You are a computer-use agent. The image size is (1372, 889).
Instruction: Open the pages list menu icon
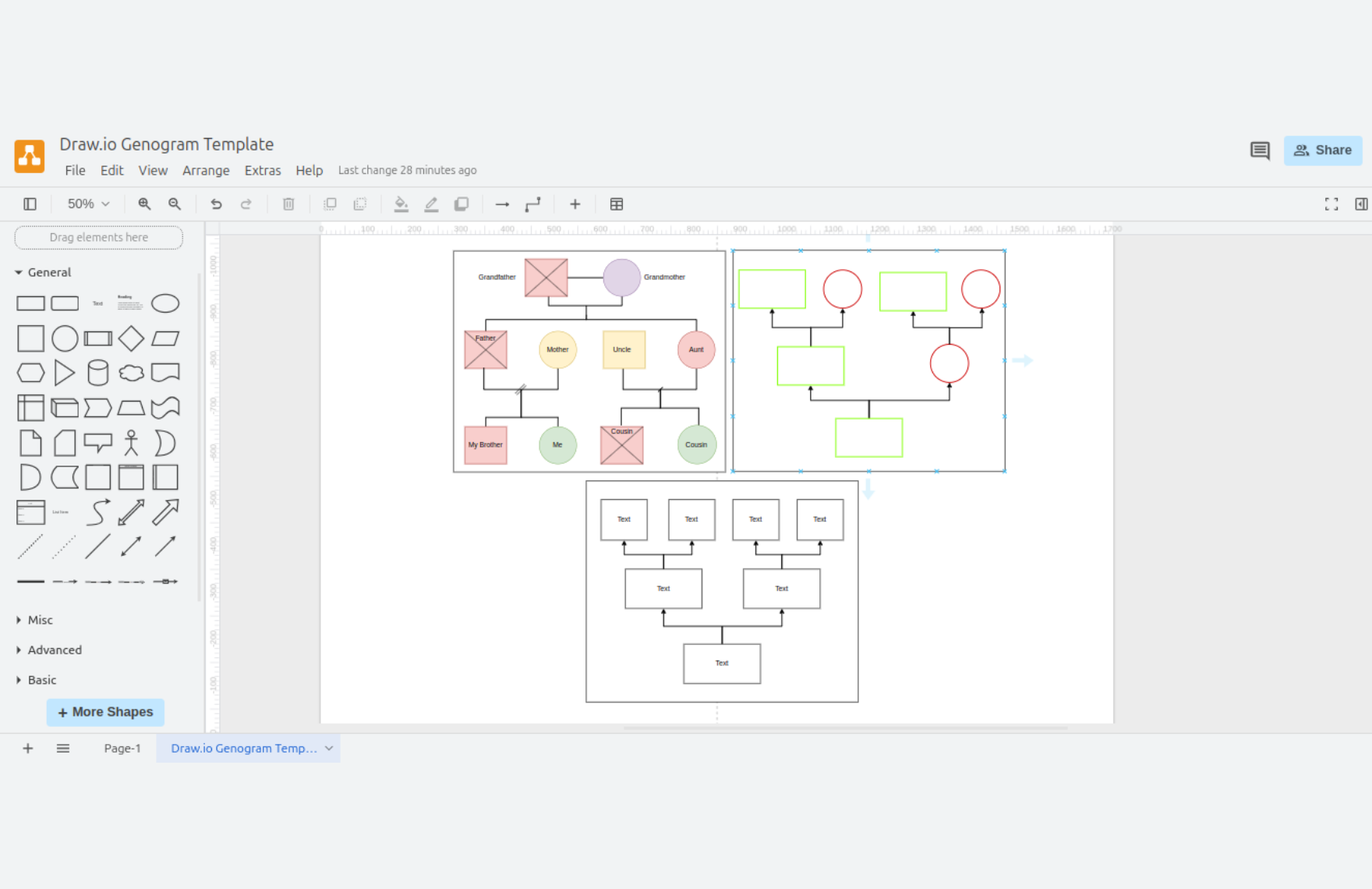click(63, 749)
